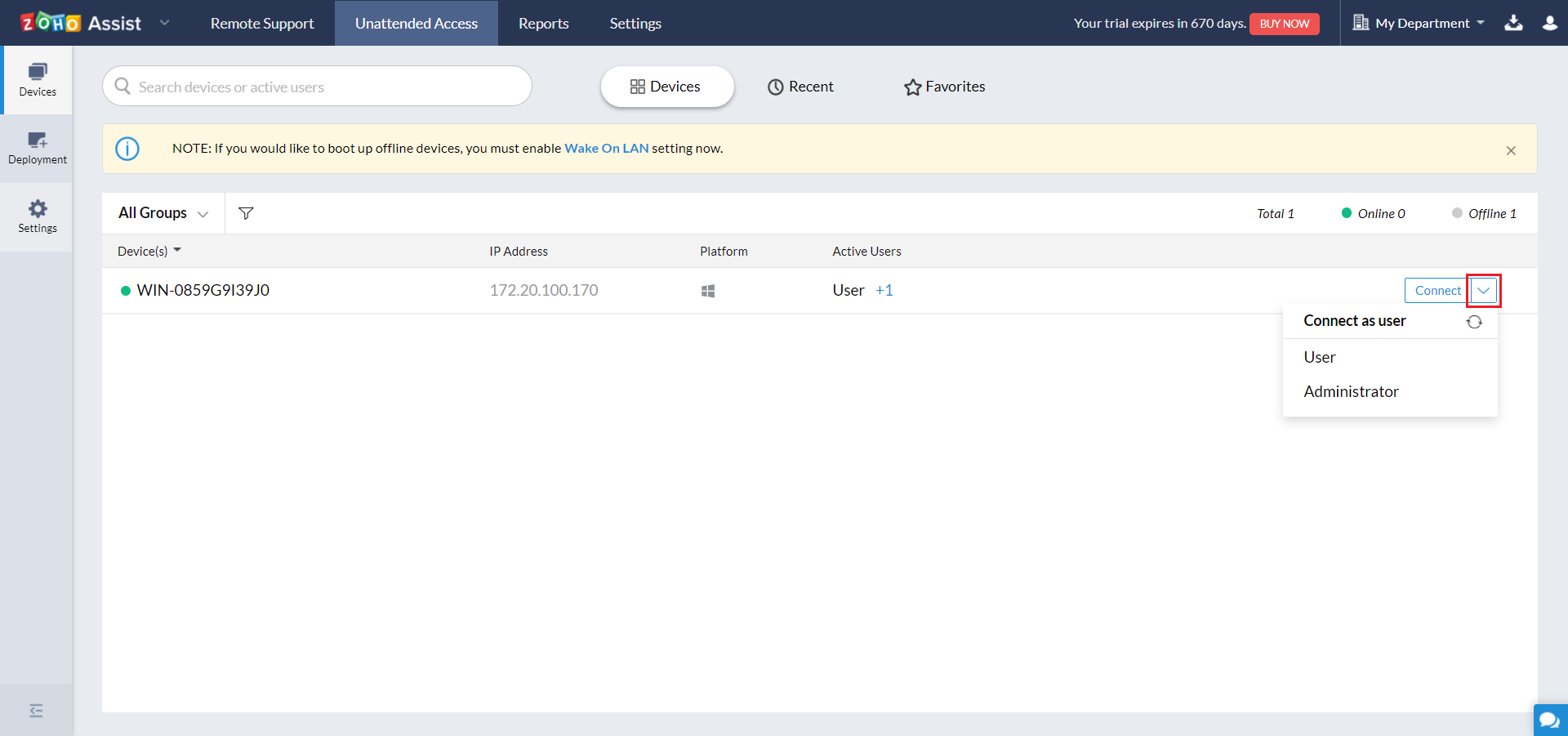Screen dimensions: 1568x736
Task: Open the Deployment sidebar section
Action: click(x=38, y=148)
